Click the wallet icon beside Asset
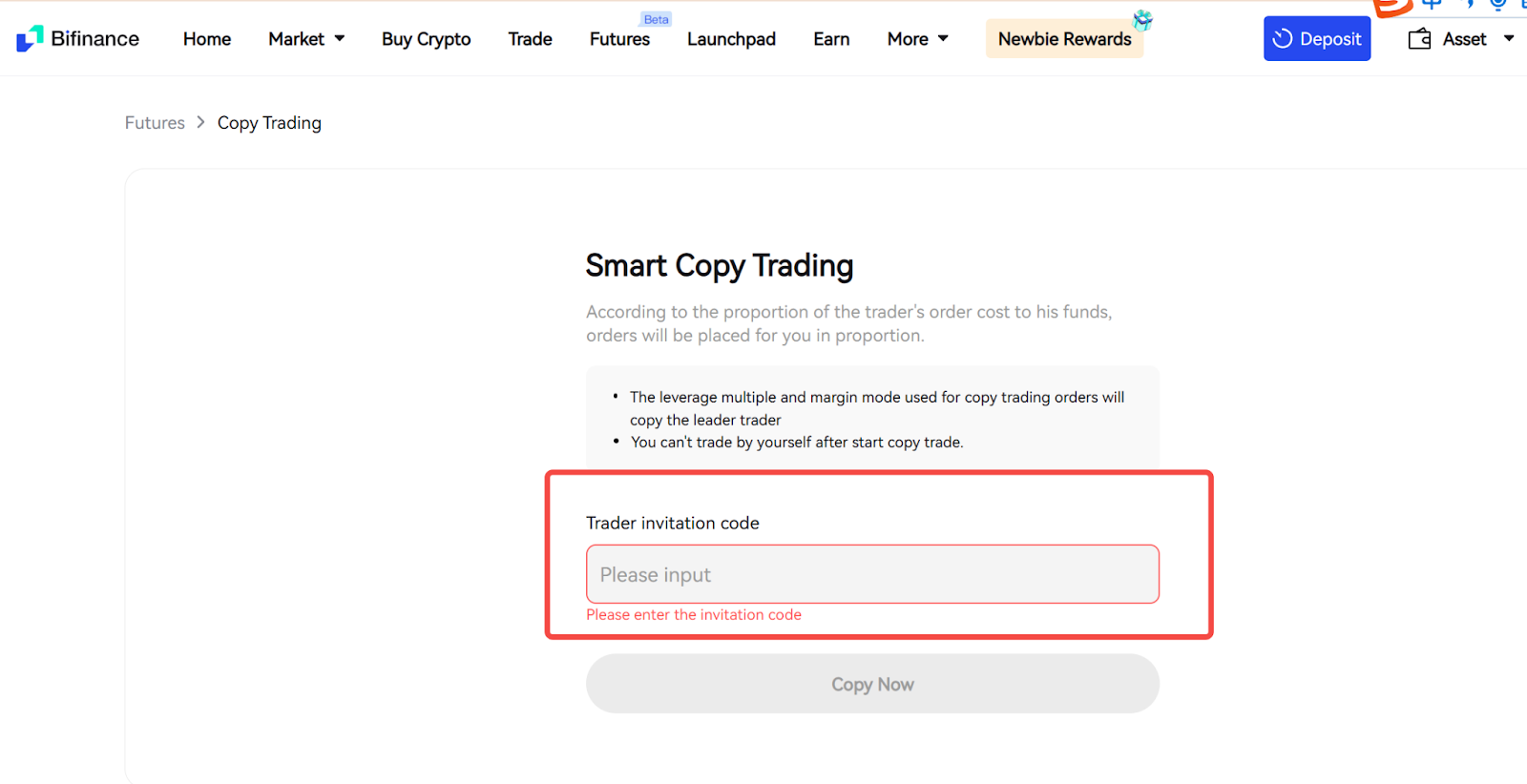This screenshot has width=1527, height=784. [x=1419, y=39]
